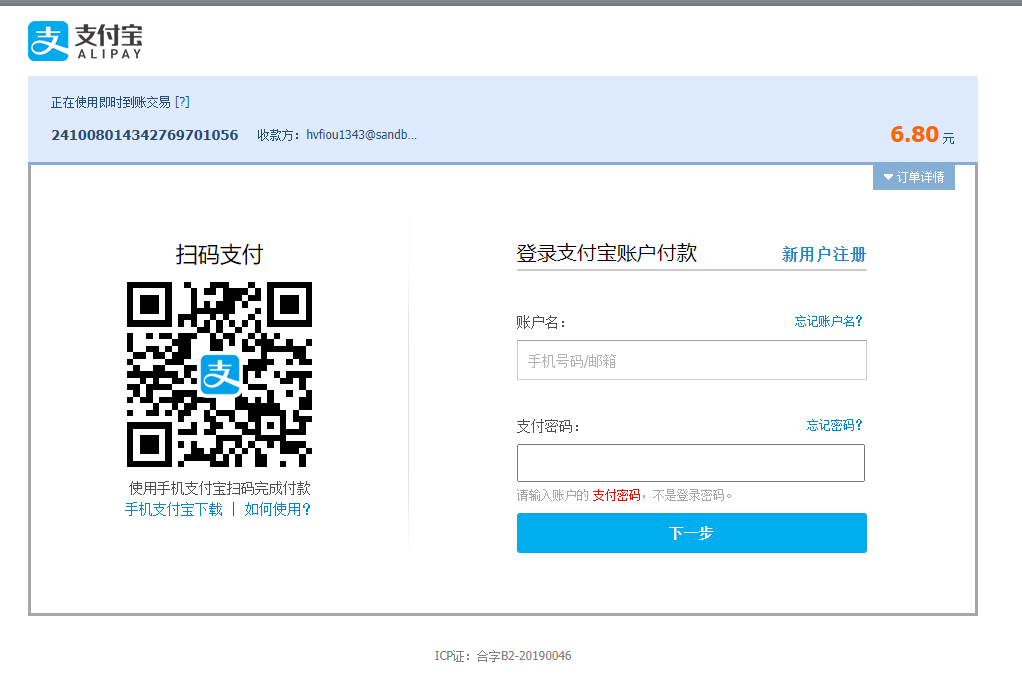Open the 新用户注册 registration link
Viewport: 1022px width, 690px height.
824,254
